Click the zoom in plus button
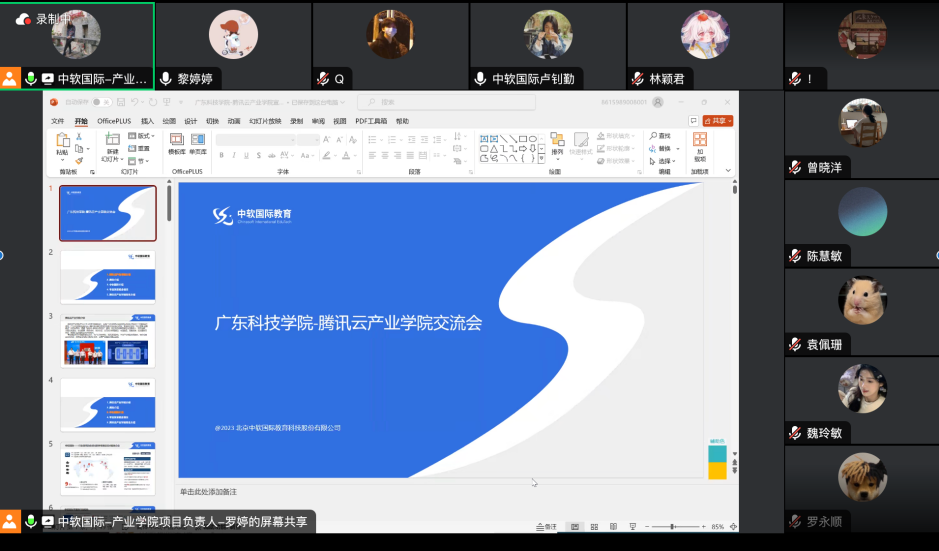 [x=704, y=526]
